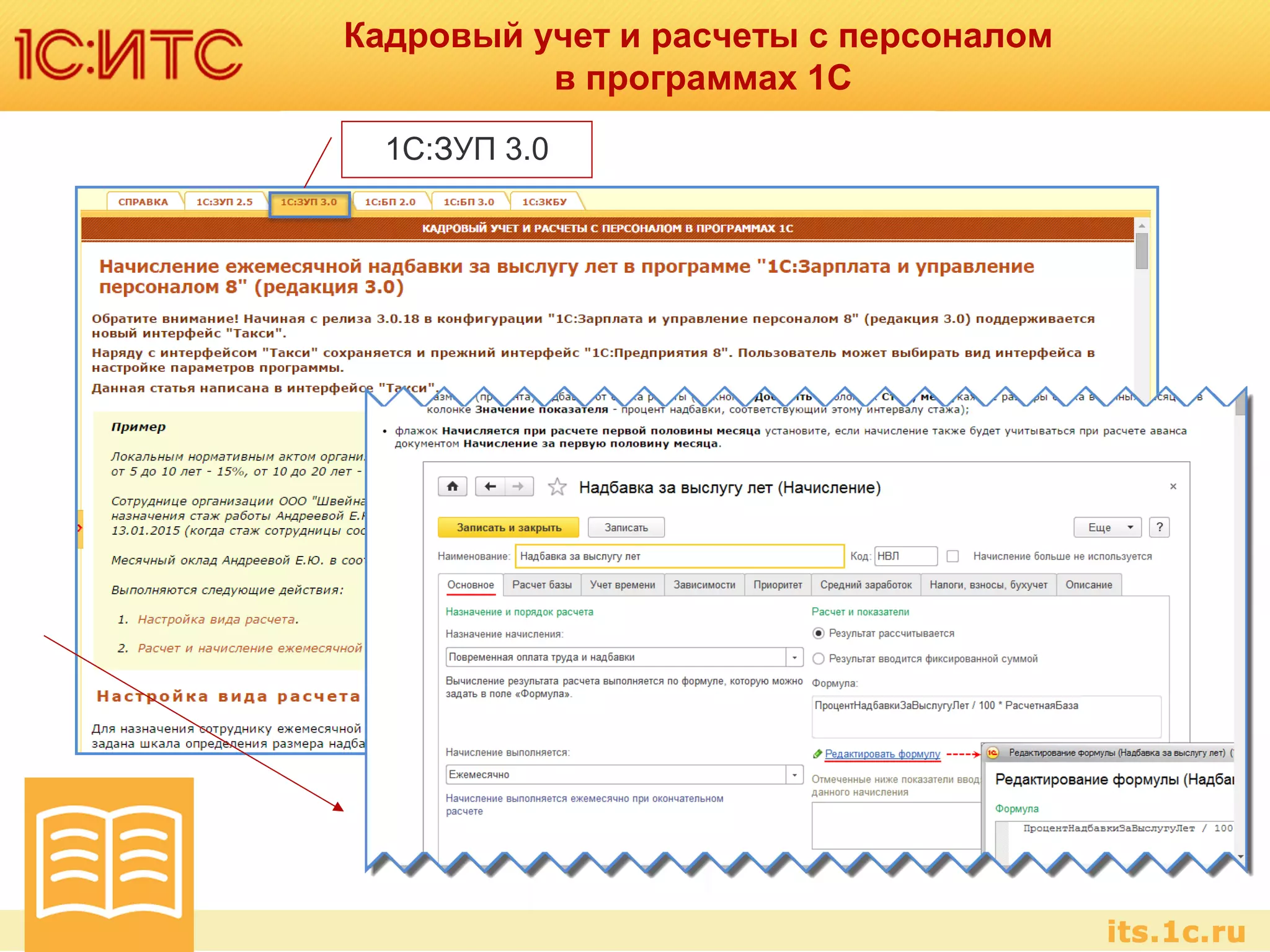Select Результат вводится фиксированной суммой
The height and width of the screenshot is (952, 1270).
(x=819, y=659)
